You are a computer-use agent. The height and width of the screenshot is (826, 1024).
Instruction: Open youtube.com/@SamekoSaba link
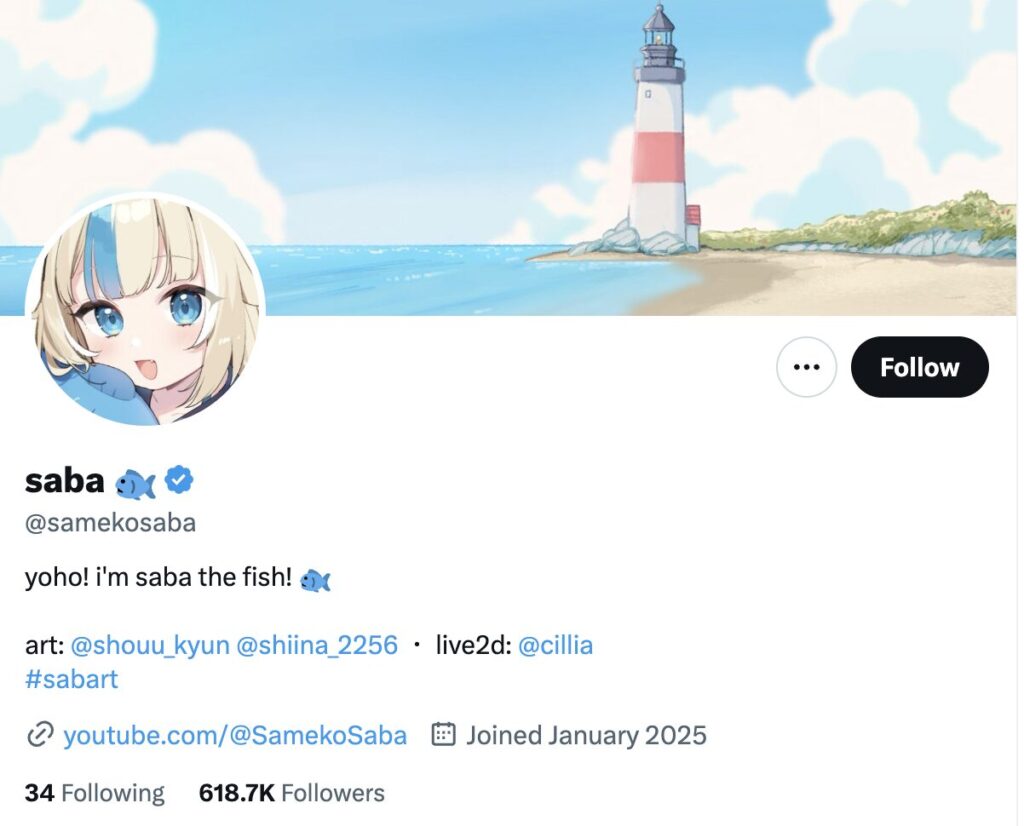point(235,735)
